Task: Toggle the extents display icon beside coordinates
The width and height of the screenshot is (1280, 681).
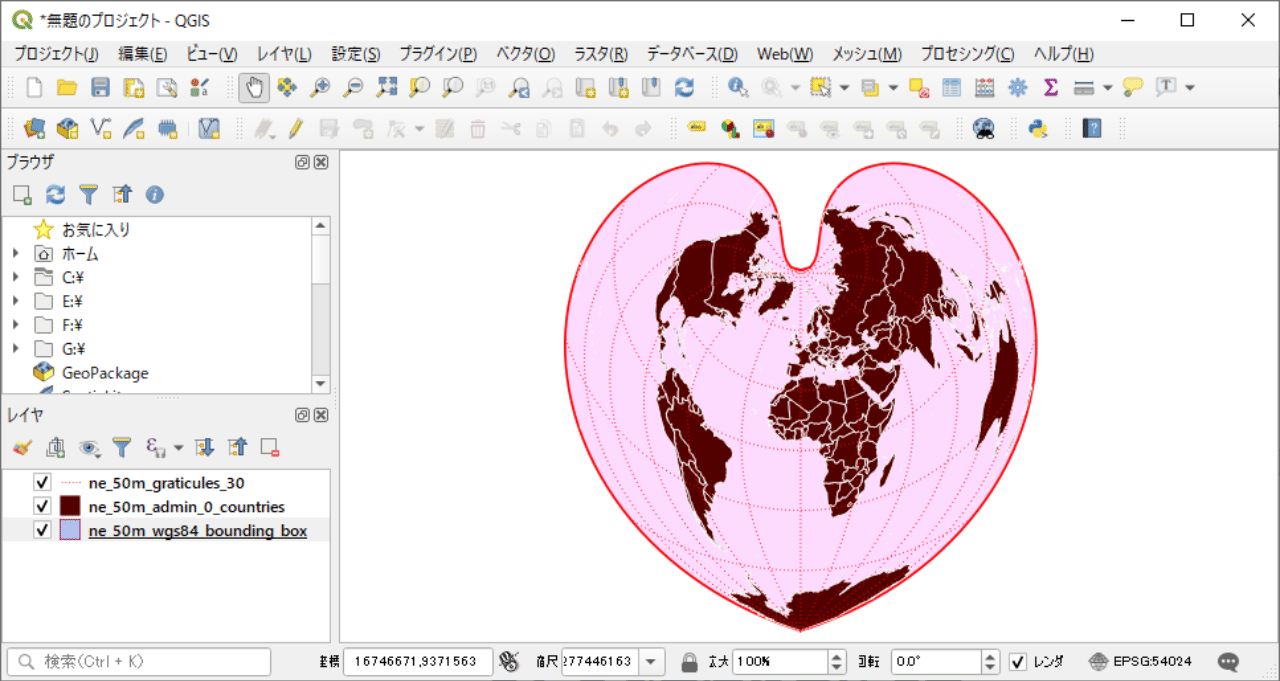Action: (x=510, y=661)
